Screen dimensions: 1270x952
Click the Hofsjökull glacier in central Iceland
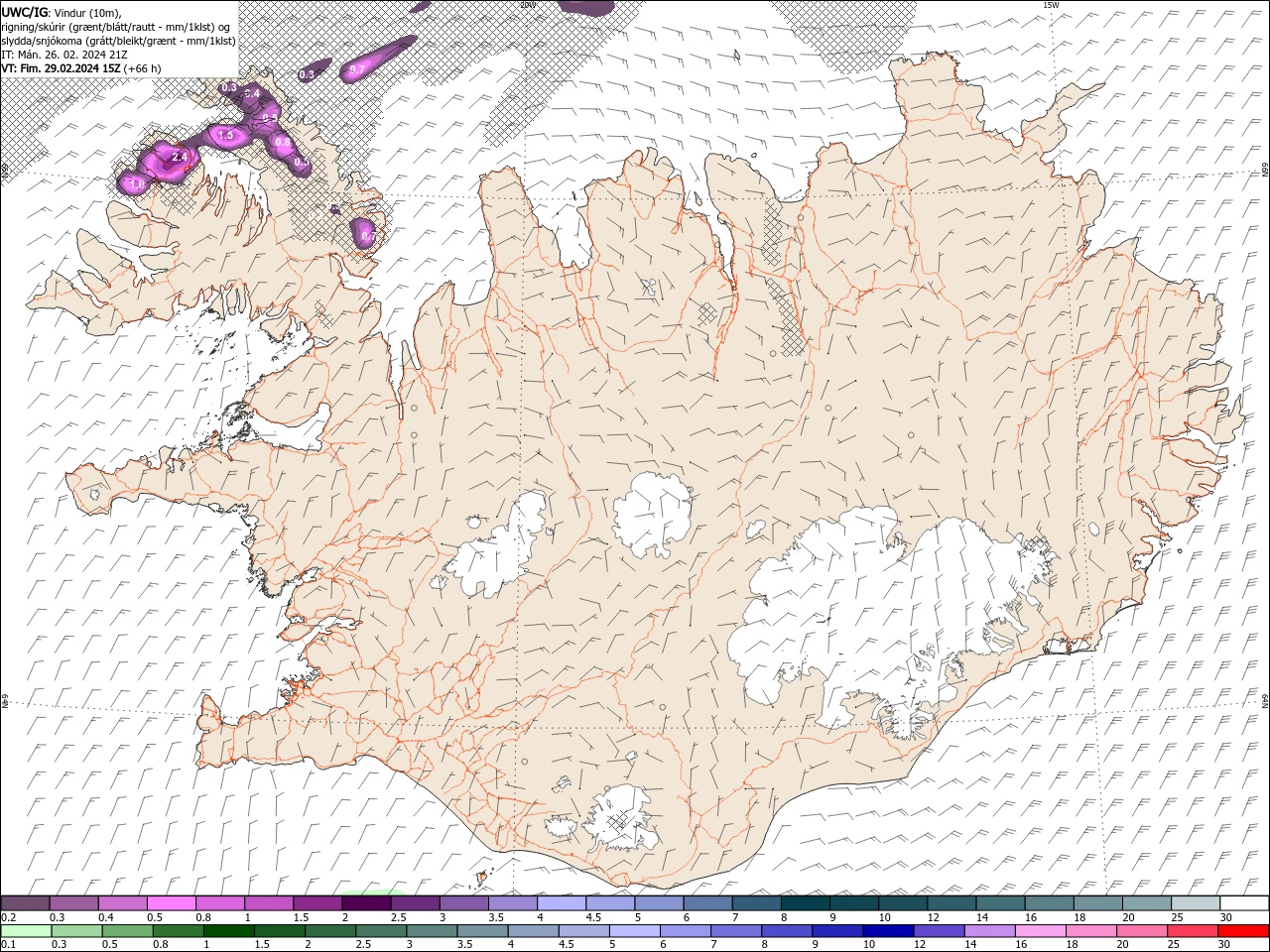pos(653,514)
